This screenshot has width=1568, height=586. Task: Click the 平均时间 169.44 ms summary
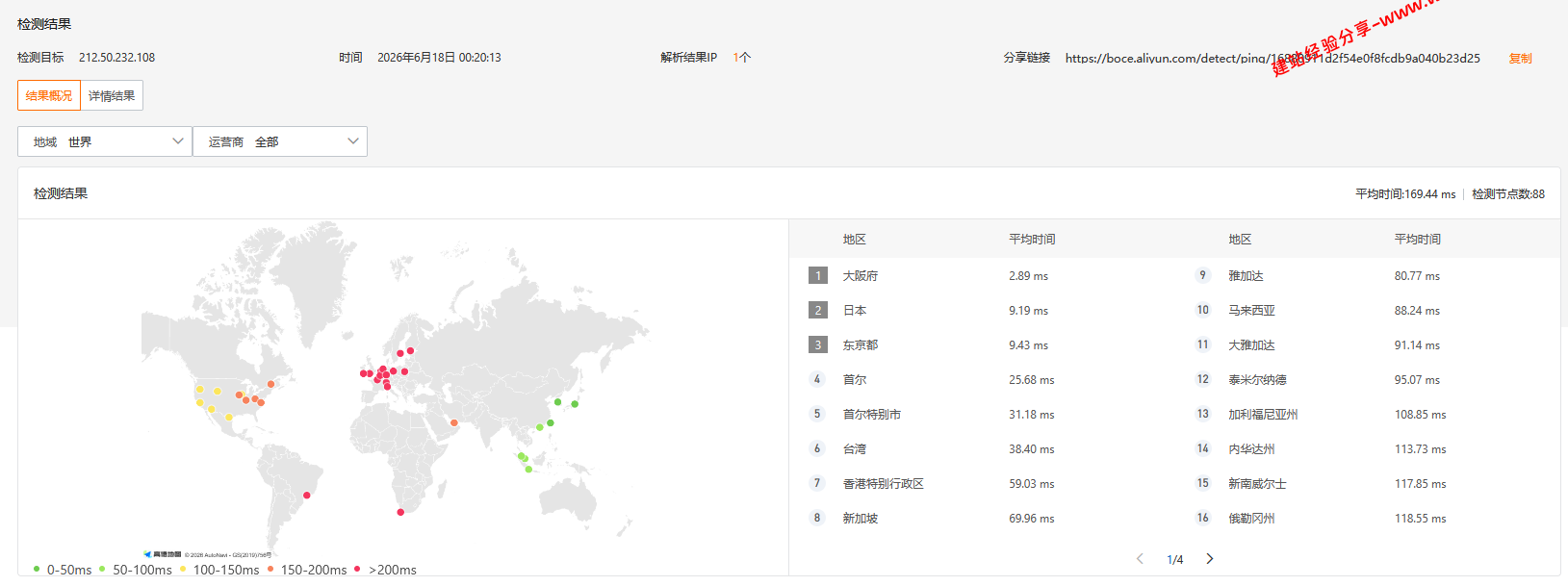coord(1405,194)
